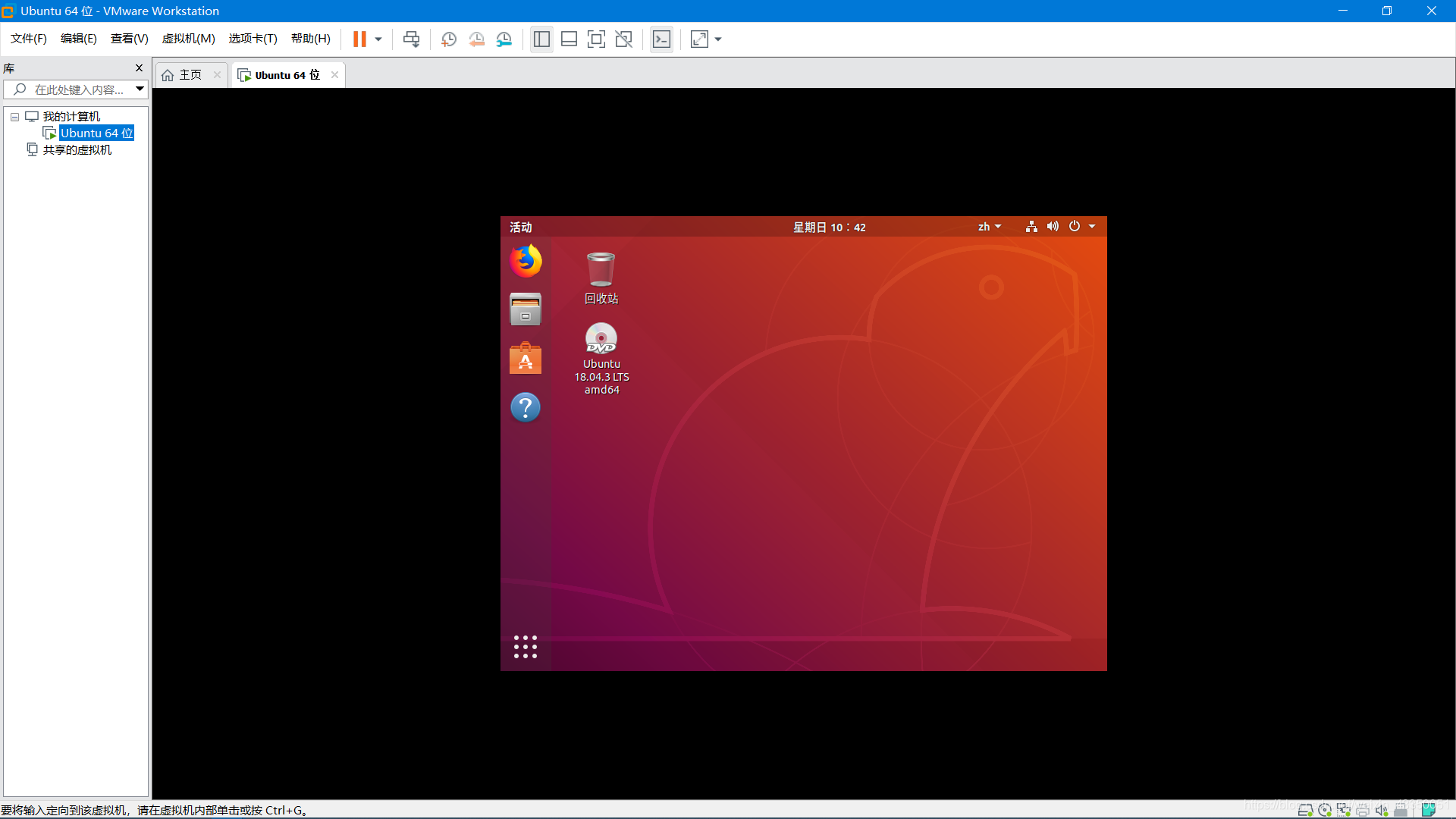Image resolution: width=1456 pixels, height=819 pixels.
Task: Open the snapshot manager
Action: (504, 39)
